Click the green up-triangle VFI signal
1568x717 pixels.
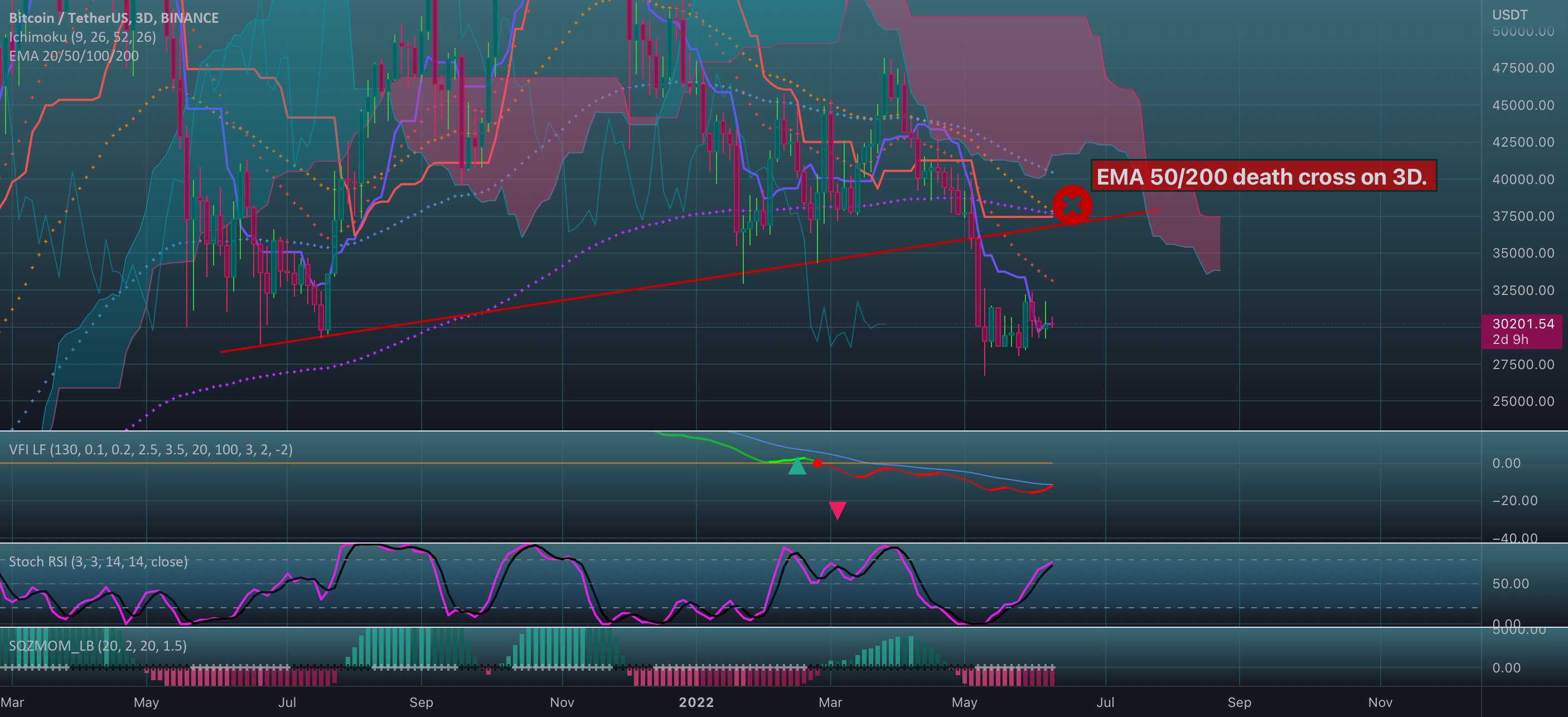(x=797, y=466)
